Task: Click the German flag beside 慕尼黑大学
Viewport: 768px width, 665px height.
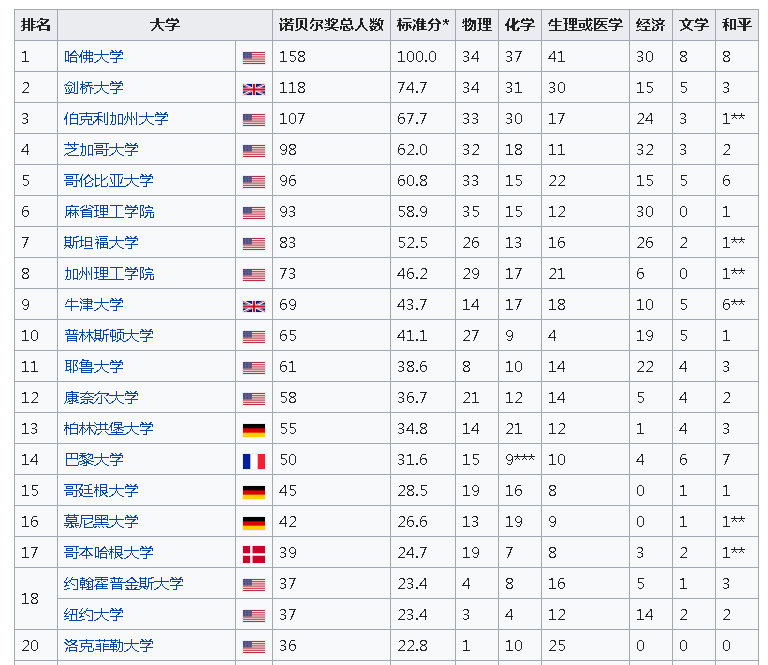Action: click(254, 523)
